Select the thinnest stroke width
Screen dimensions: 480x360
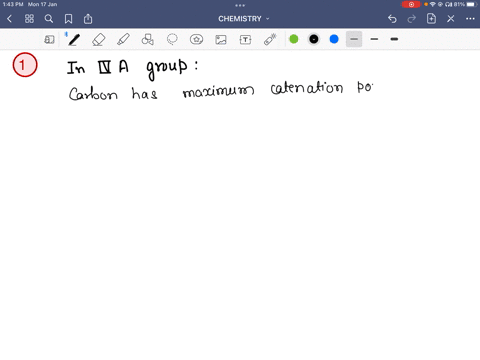pos(354,39)
